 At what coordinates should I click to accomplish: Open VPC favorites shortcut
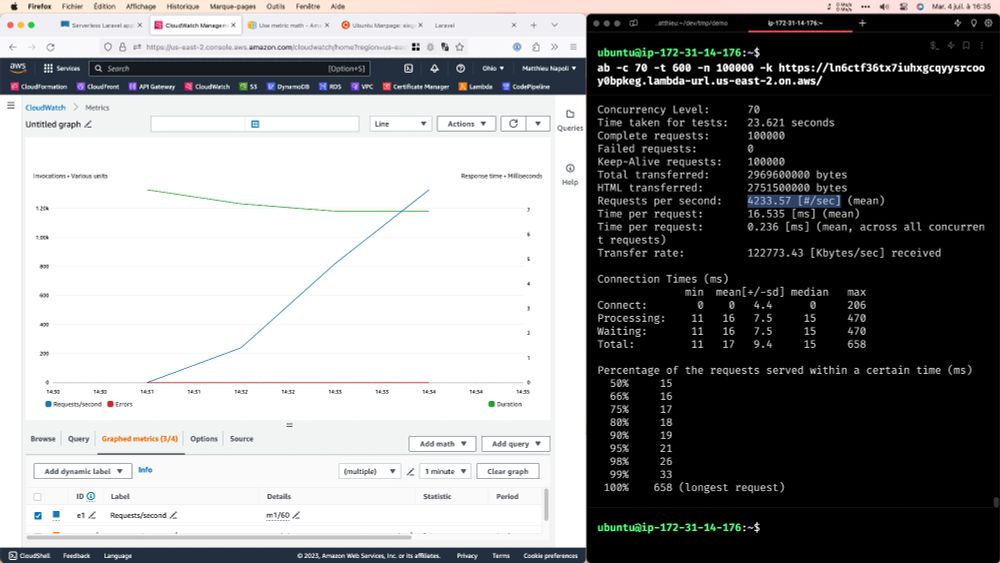point(362,87)
